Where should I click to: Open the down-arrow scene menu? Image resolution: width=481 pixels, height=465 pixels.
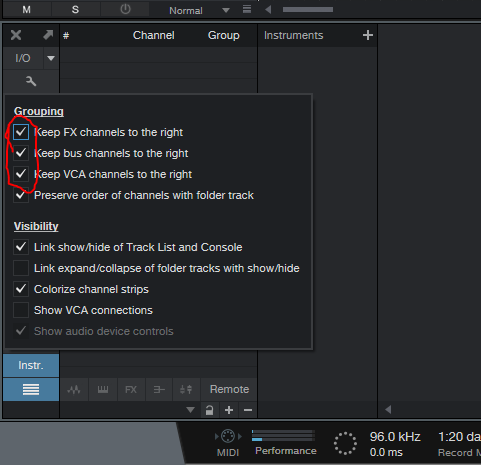(x=190, y=410)
